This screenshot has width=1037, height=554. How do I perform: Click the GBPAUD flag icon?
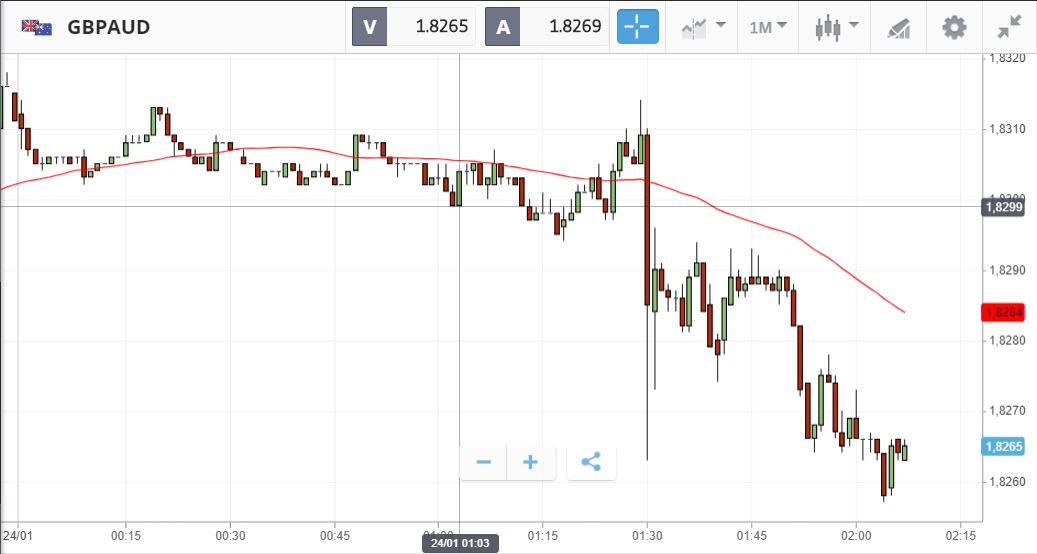[37, 27]
